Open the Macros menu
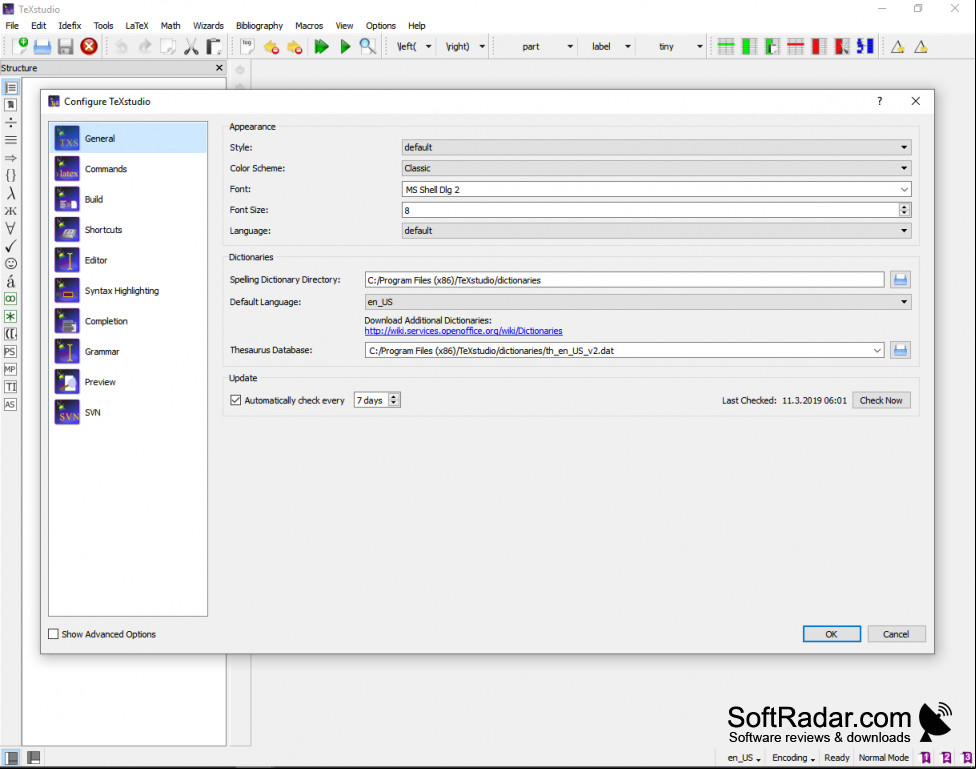Screen dimensions: 976x769 [309, 26]
